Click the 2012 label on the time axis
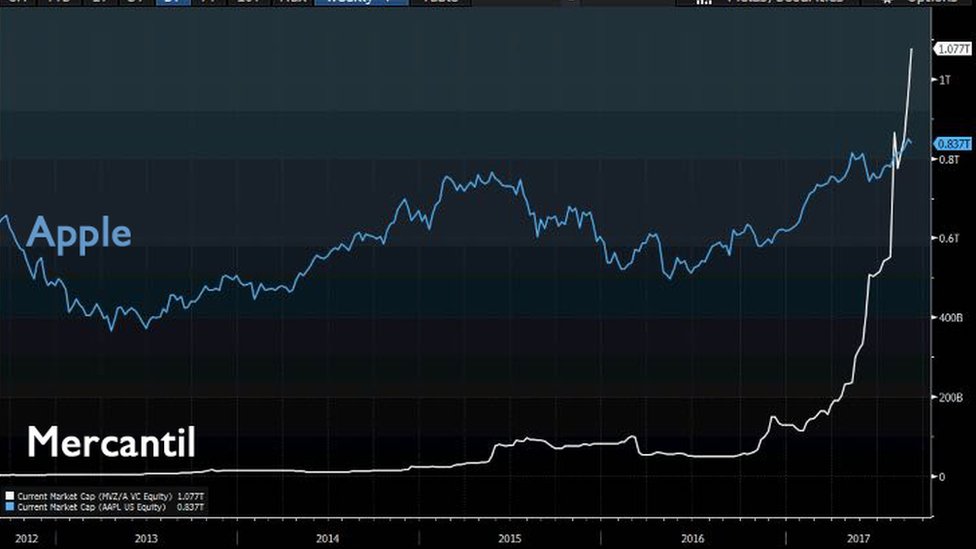 pos(27,538)
